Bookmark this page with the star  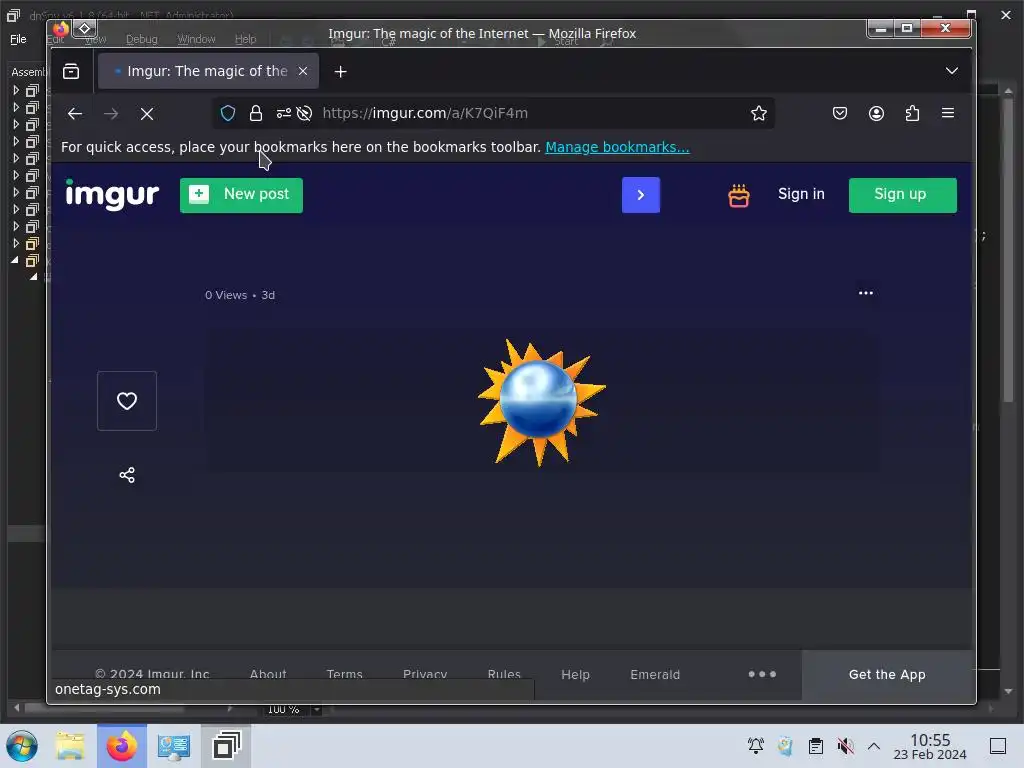coord(758,114)
